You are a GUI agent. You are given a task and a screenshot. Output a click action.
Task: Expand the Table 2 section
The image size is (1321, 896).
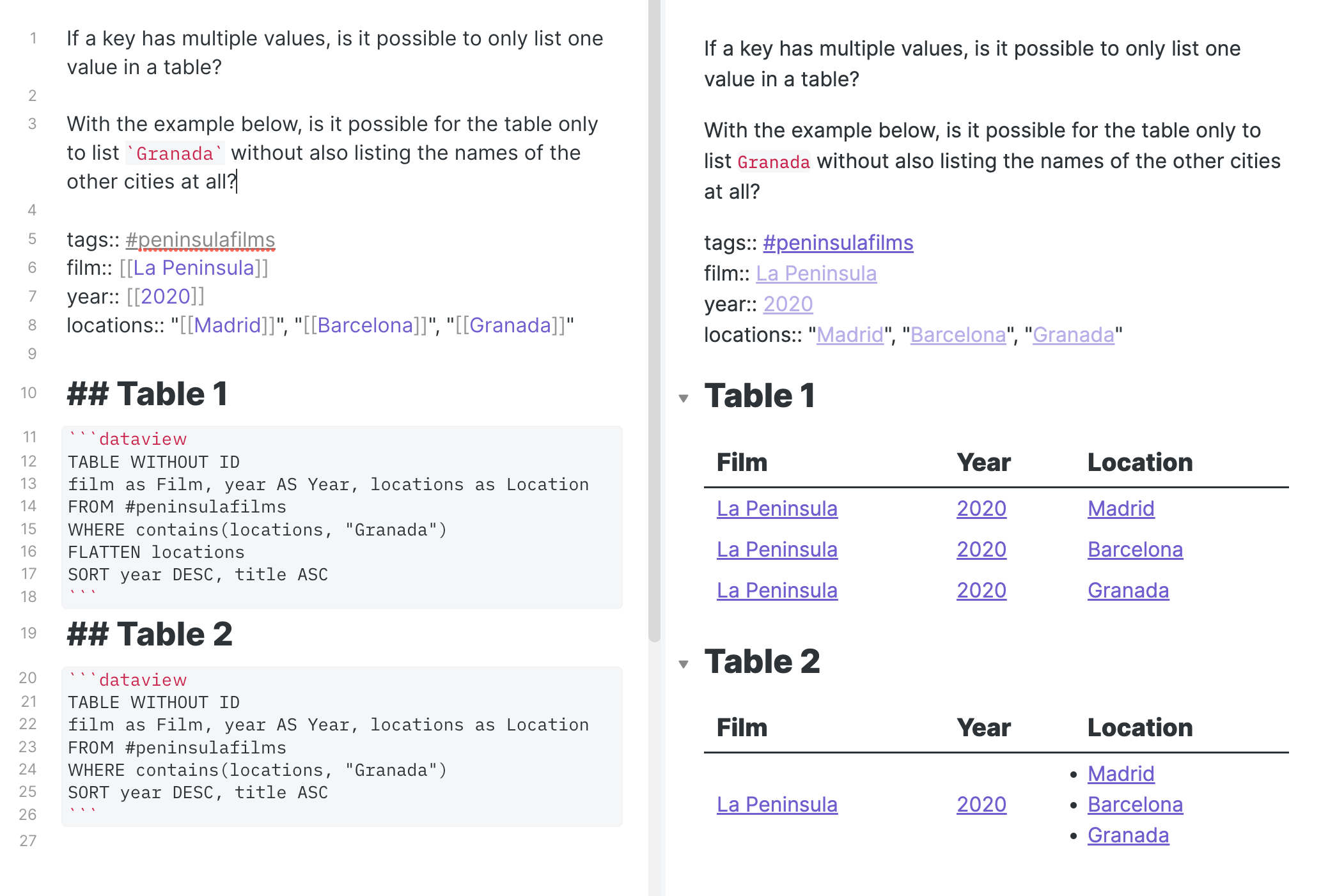click(x=686, y=661)
